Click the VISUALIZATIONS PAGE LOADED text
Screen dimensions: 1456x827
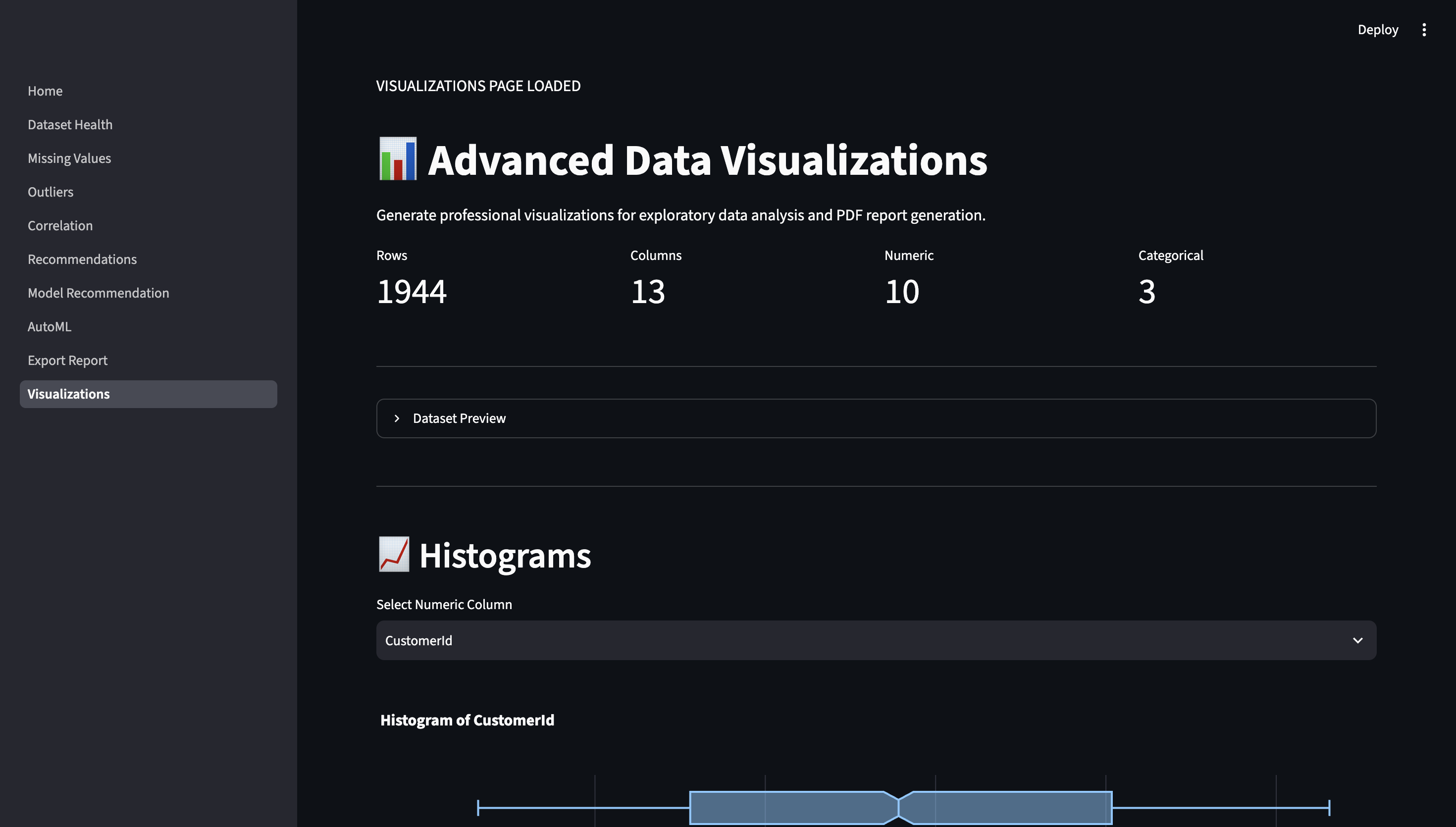click(478, 86)
